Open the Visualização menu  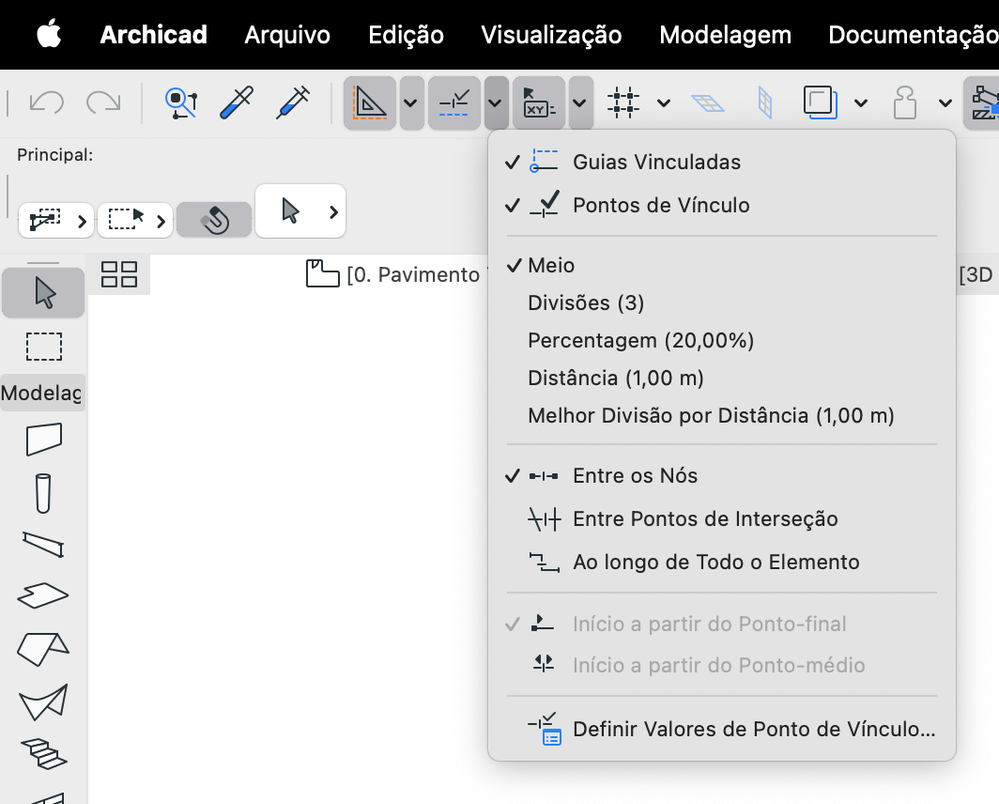pyautogui.click(x=551, y=34)
